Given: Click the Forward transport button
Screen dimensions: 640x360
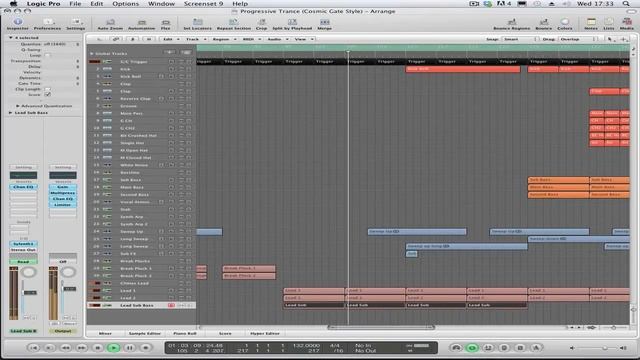Looking at the screenshot, I should pos(81,348).
